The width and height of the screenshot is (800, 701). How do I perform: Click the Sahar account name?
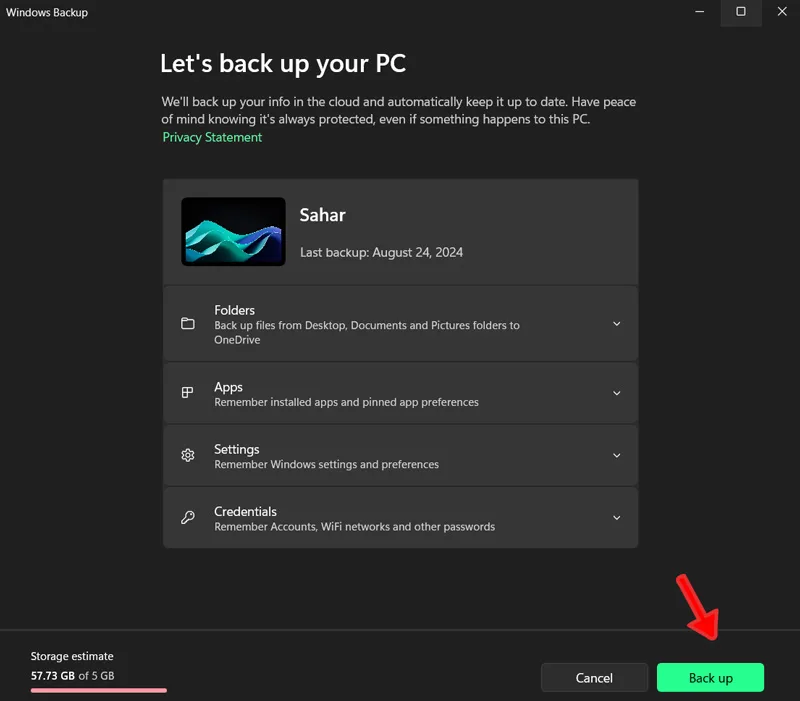(x=322, y=215)
